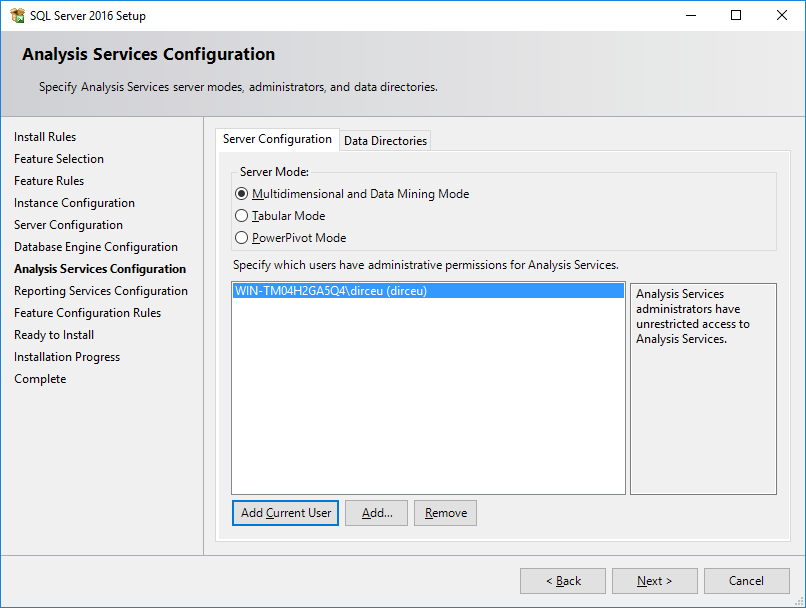This screenshot has width=806, height=608.
Task: Click the SQL Server Setup title bar icon
Action: coord(17,15)
